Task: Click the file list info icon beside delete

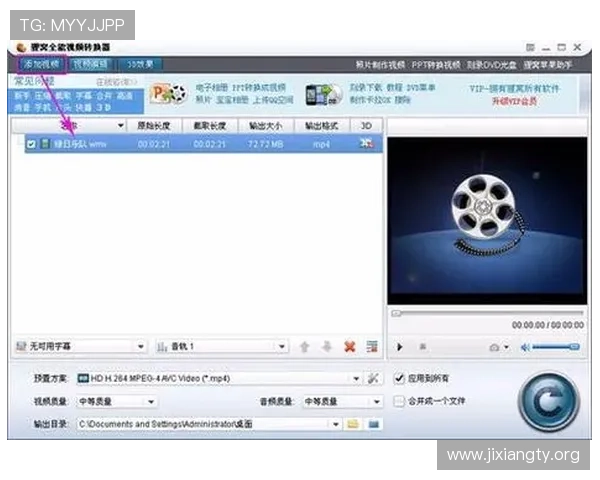Action: [x=372, y=347]
